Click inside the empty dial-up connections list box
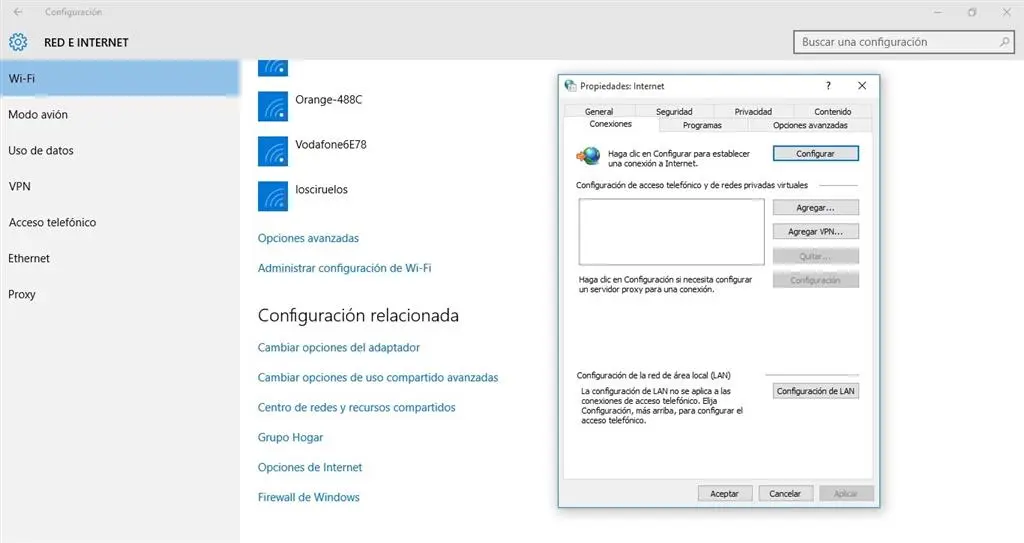The height and width of the screenshot is (543, 1024). [x=671, y=232]
